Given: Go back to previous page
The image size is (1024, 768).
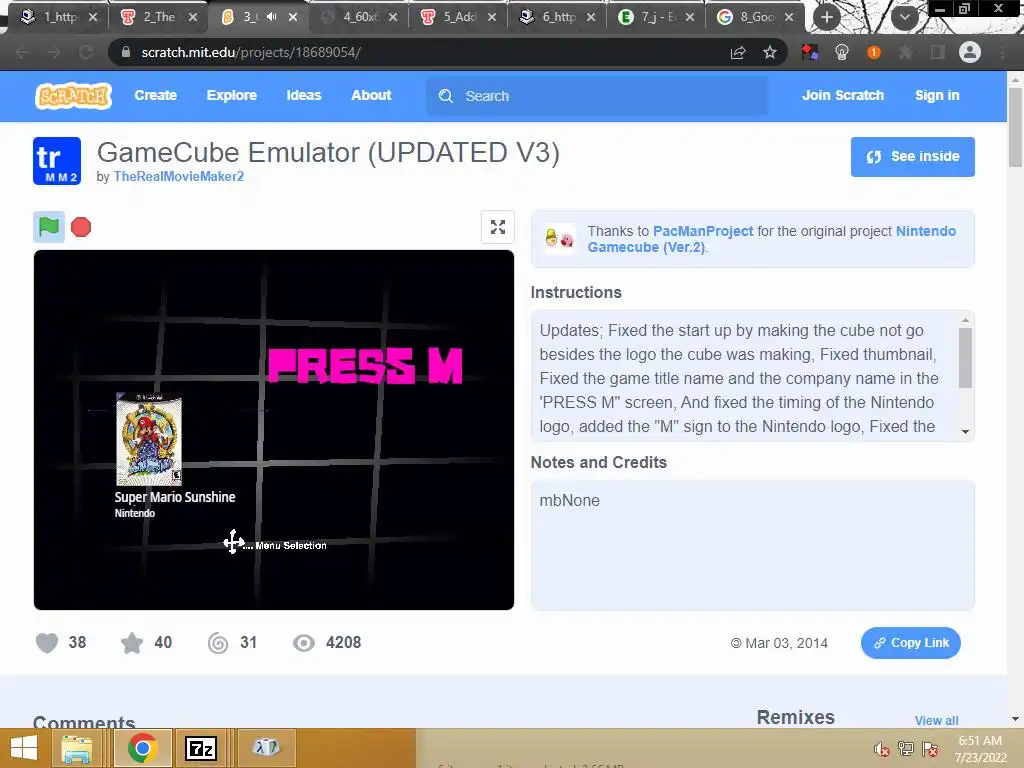Looking at the screenshot, I should [22, 52].
